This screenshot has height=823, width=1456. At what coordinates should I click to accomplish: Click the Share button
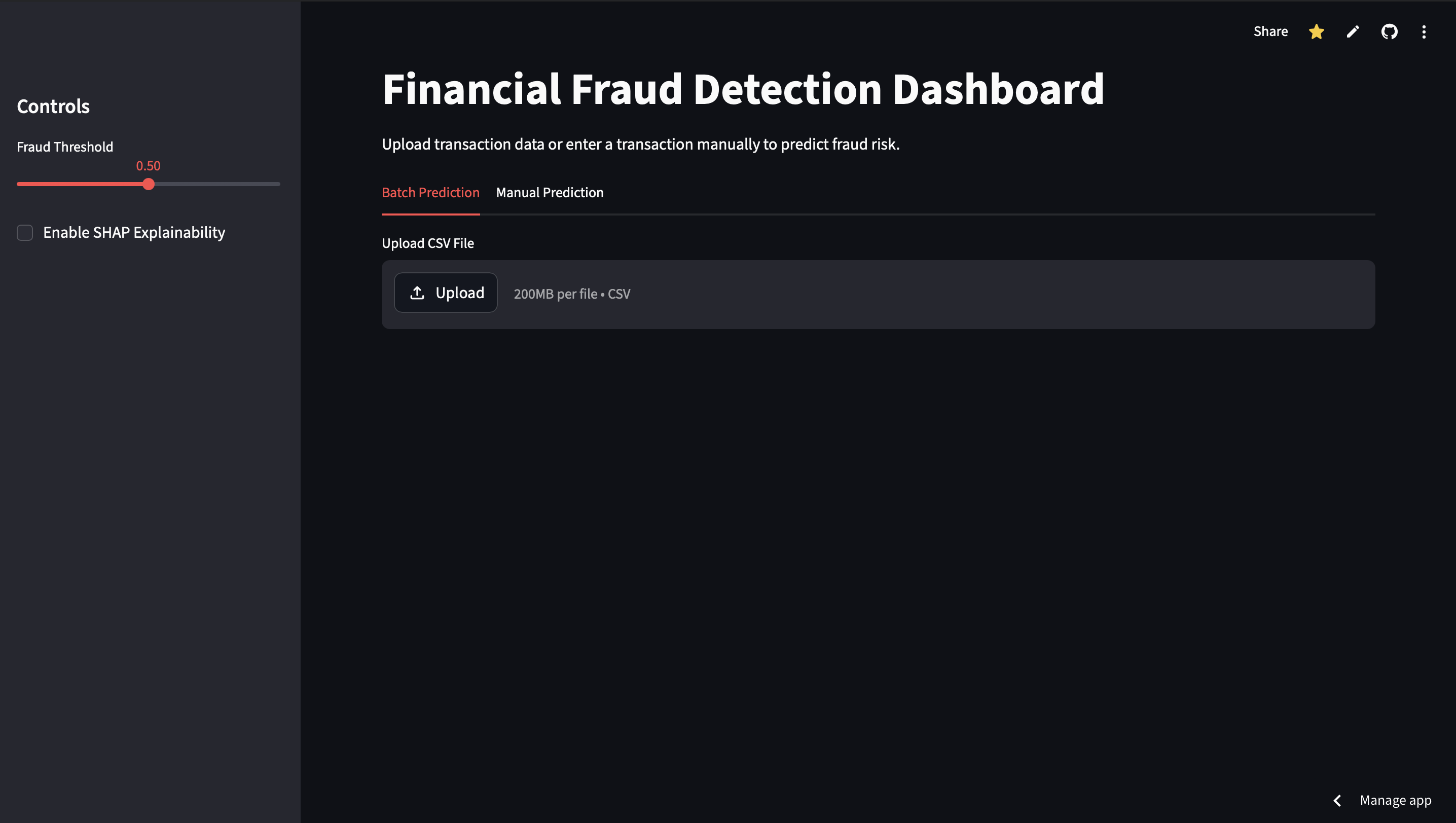pyautogui.click(x=1270, y=31)
